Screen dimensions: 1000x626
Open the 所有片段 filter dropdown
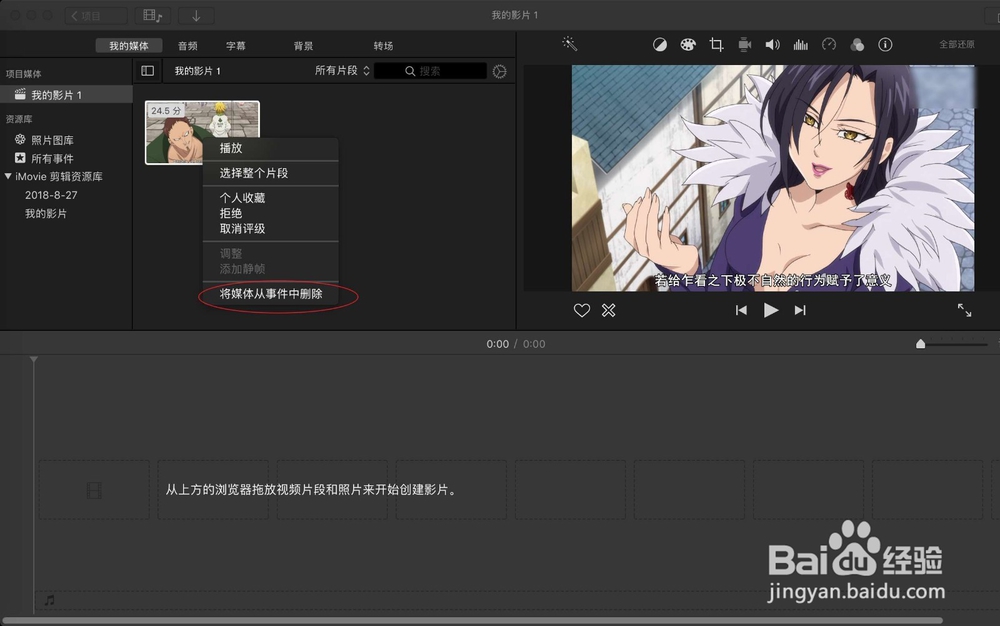(x=342, y=71)
